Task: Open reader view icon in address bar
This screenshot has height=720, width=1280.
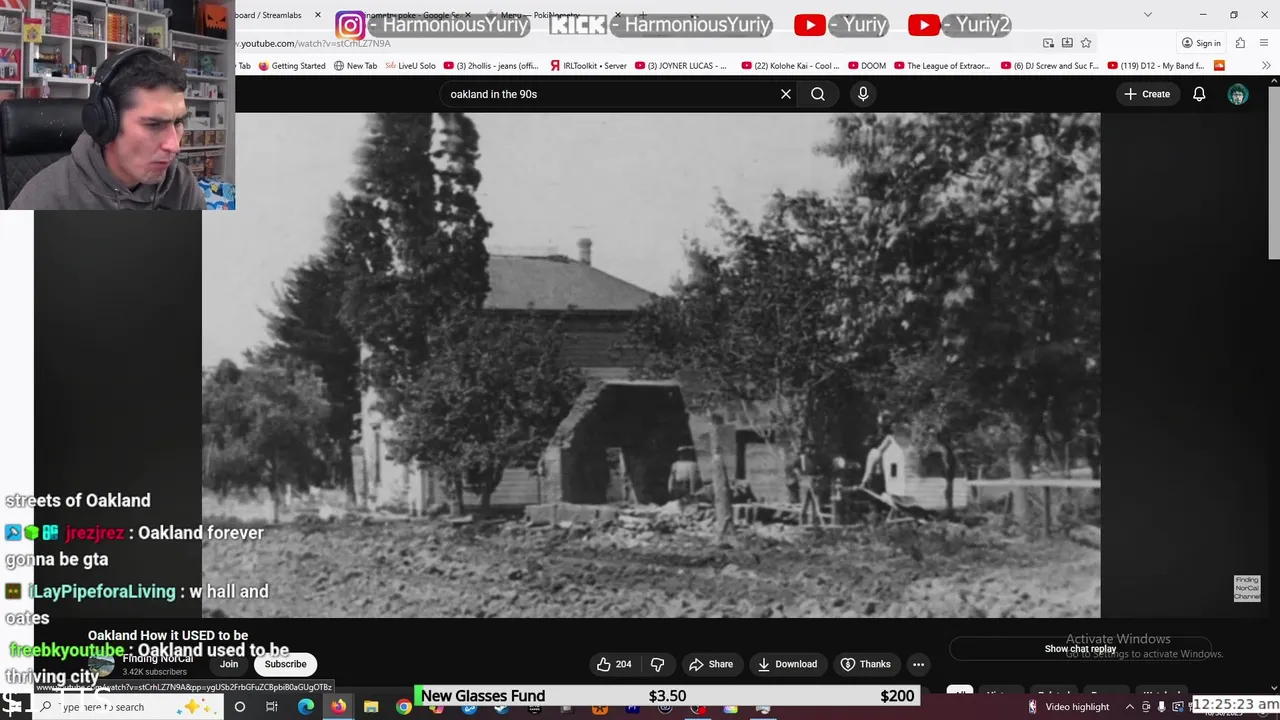Action: click(1048, 43)
